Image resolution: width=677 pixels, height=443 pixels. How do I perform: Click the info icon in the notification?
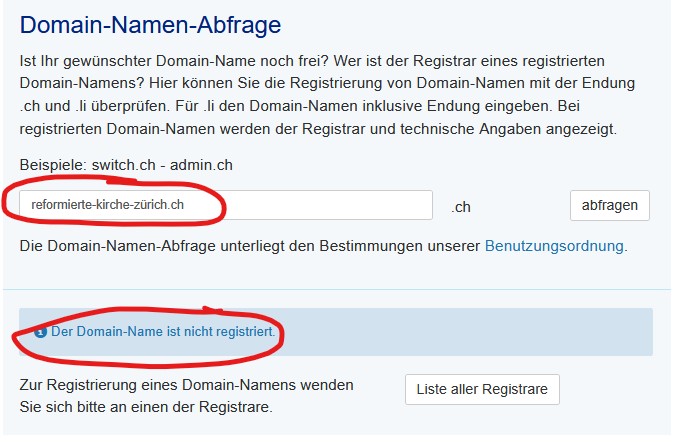point(40,331)
